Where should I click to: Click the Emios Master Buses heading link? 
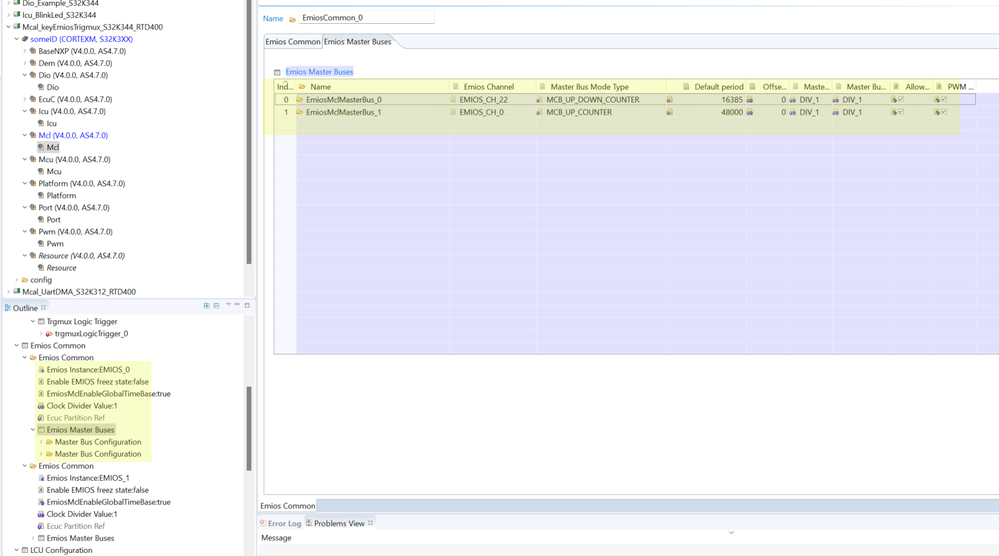[319, 72]
